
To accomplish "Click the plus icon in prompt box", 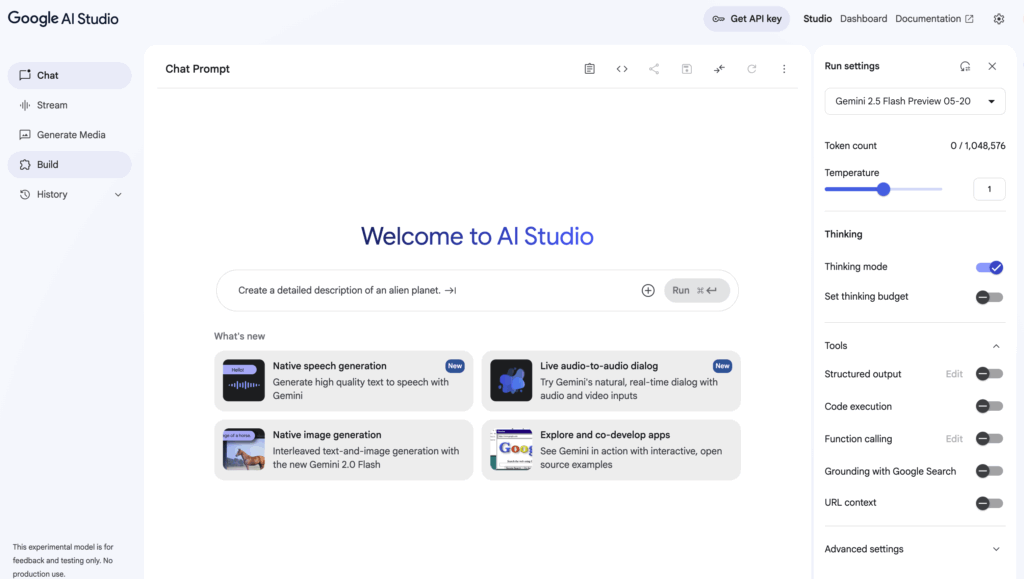I will coord(648,290).
